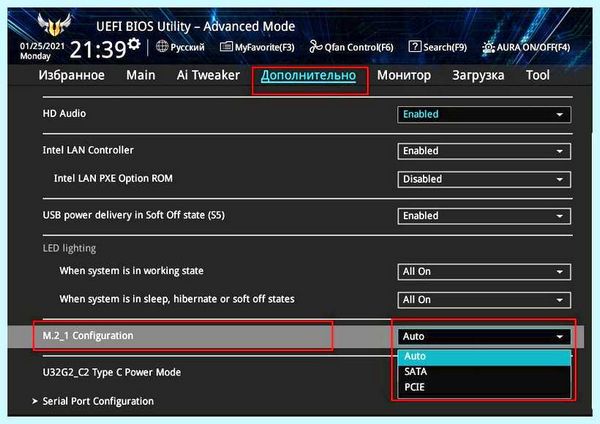Image resolution: width=600 pixels, height=424 pixels.
Task: Switch to the Избранное tab
Action: pyautogui.click(x=72, y=75)
